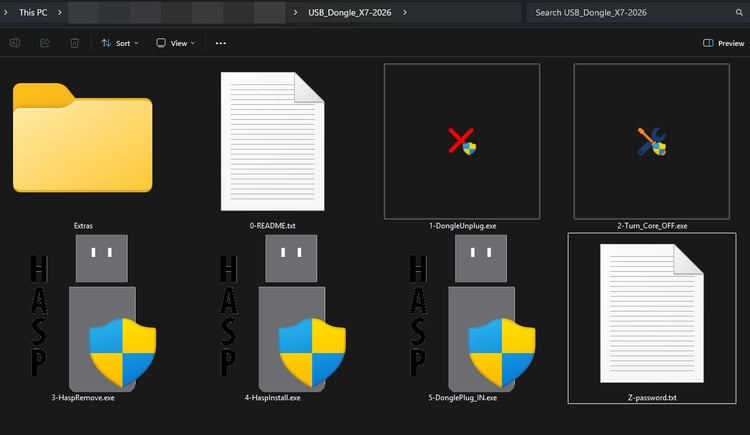The image size is (750, 435).
Task: Open the Extras folder icon
Action: coord(83,138)
